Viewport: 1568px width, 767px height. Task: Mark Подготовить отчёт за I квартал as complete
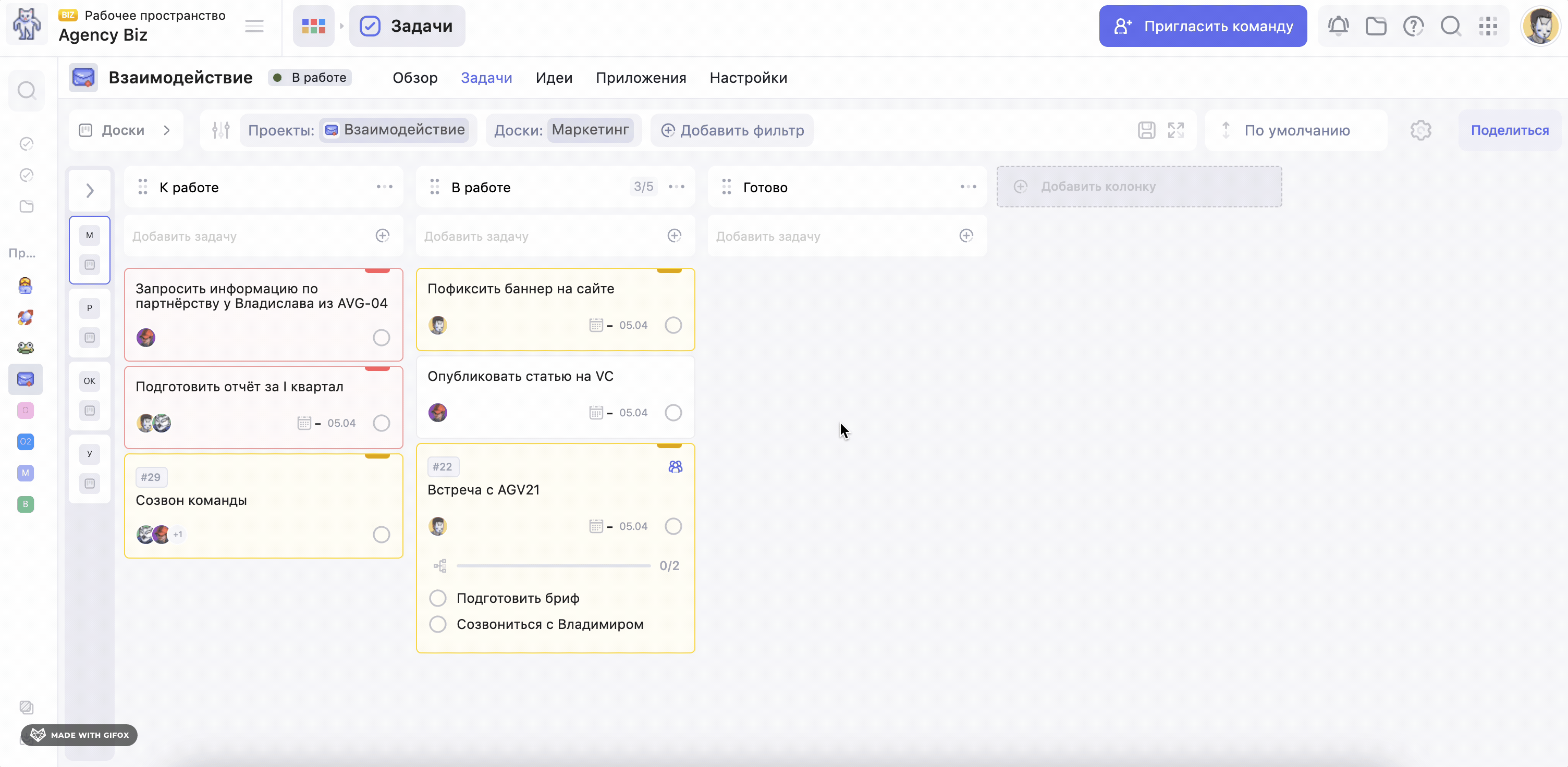pyautogui.click(x=381, y=423)
